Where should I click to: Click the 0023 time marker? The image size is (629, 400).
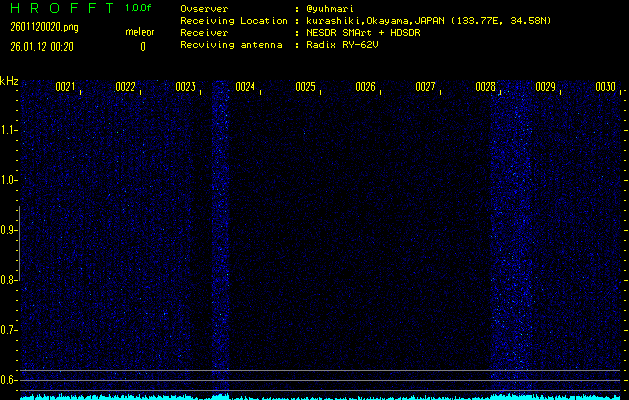pos(185,87)
